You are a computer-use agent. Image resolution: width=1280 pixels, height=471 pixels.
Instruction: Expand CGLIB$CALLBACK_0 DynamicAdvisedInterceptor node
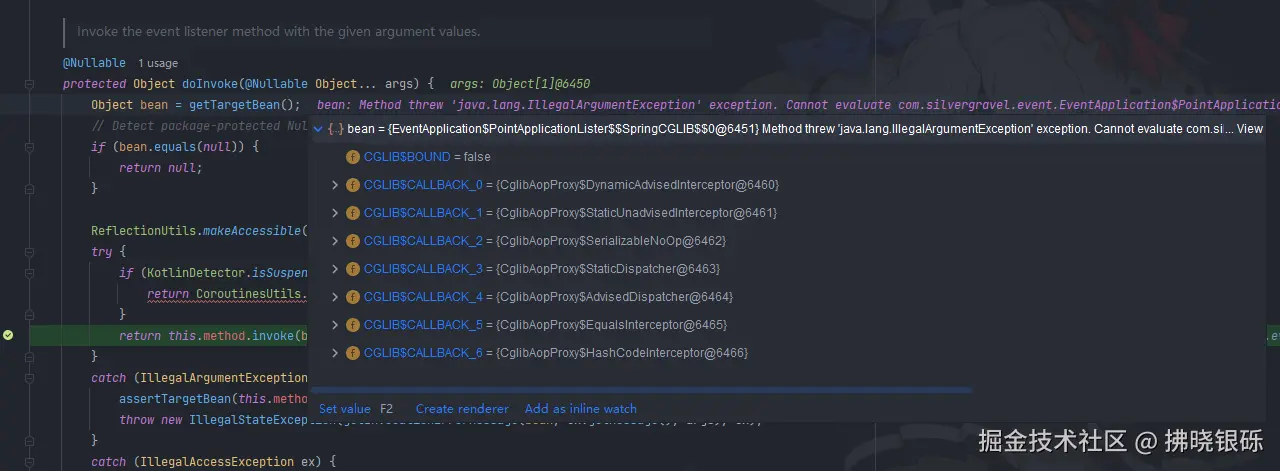335,185
